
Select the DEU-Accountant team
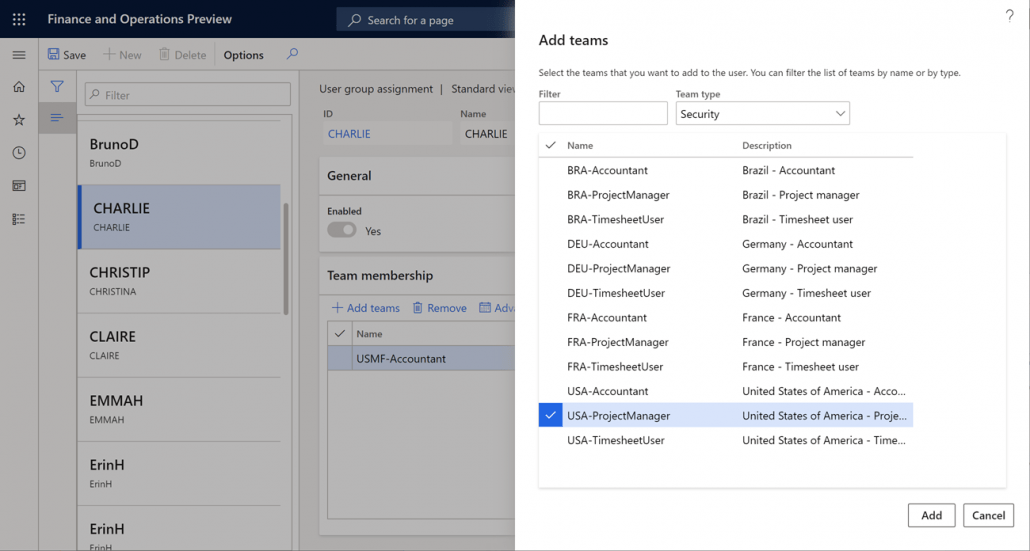(x=726, y=244)
